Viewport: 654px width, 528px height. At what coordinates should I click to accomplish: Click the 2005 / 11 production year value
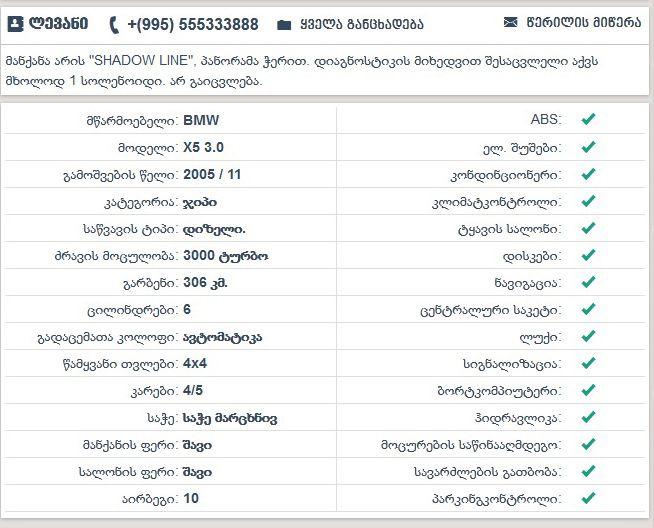coord(212,174)
